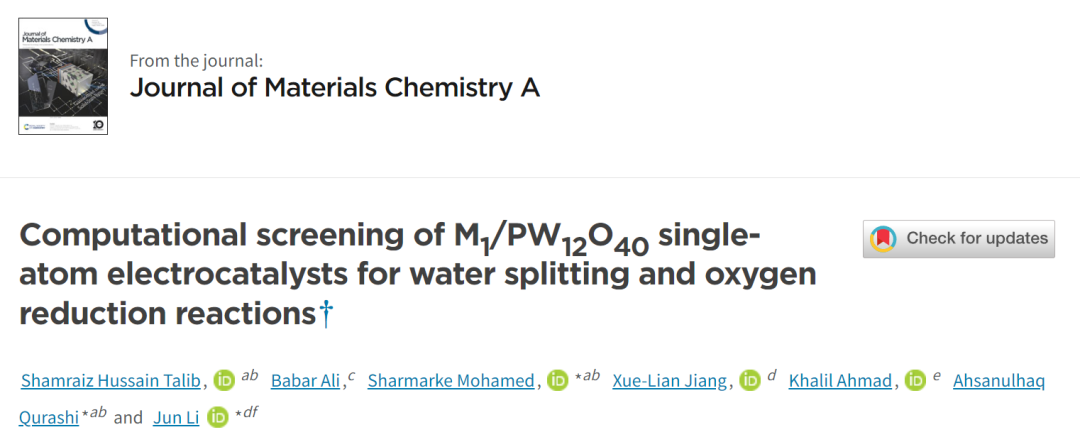The width and height of the screenshot is (1080, 437).
Task: Click the journal cover thumbnail image
Action: pyautogui.click(x=63, y=76)
